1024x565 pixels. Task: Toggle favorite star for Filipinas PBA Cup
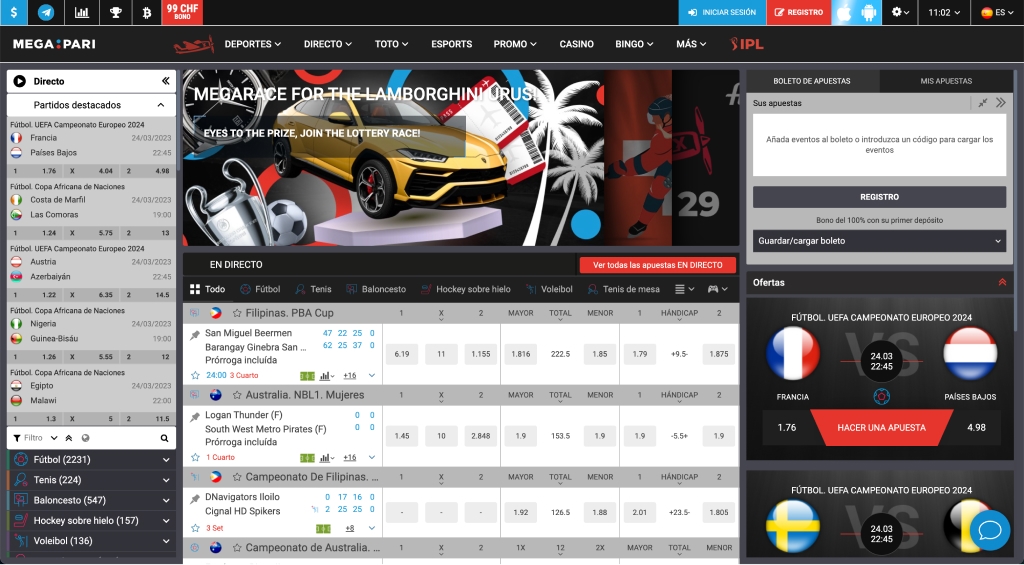click(x=237, y=313)
